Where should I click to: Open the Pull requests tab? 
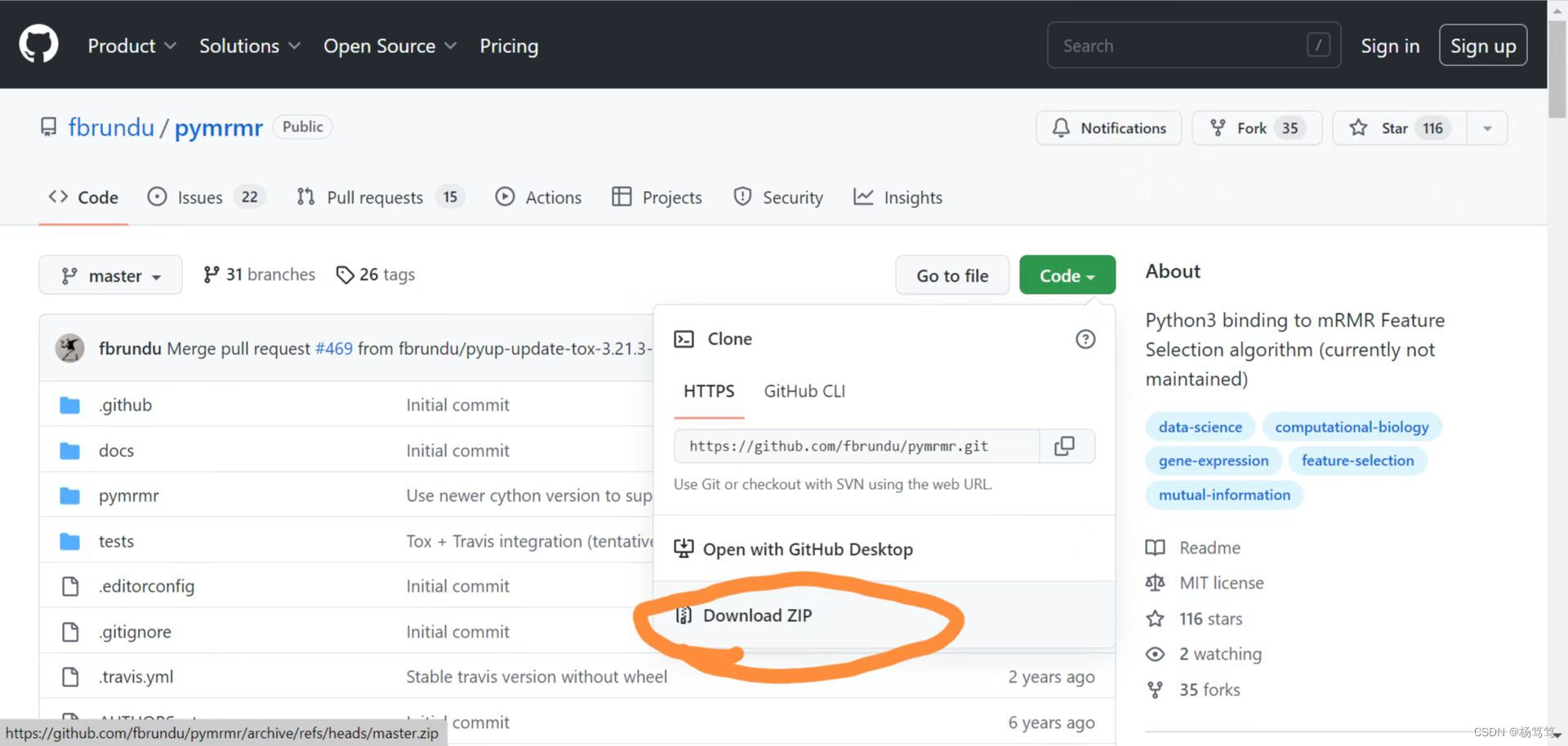click(x=380, y=198)
